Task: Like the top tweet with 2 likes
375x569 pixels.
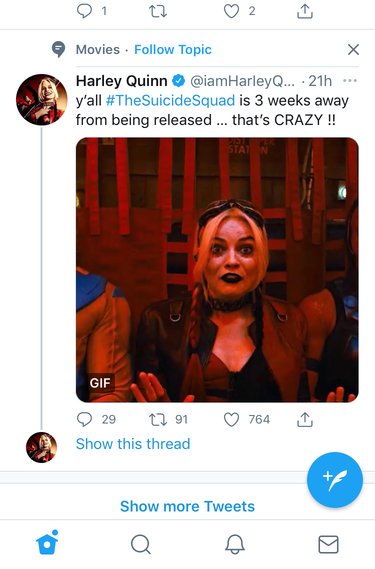Action: [x=231, y=11]
